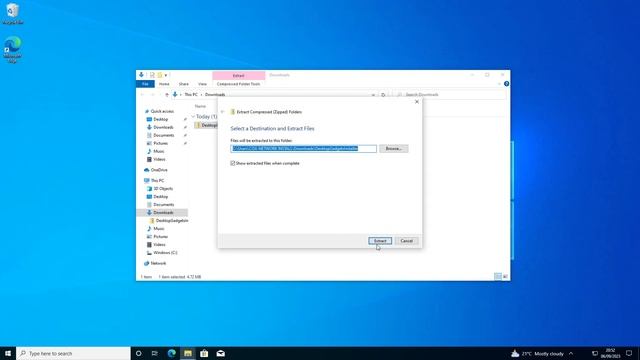Image resolution: width=640 pixels, height=360 pixels.
Task: Click the File Explorer taskbar icon
Action: (188, 353)
